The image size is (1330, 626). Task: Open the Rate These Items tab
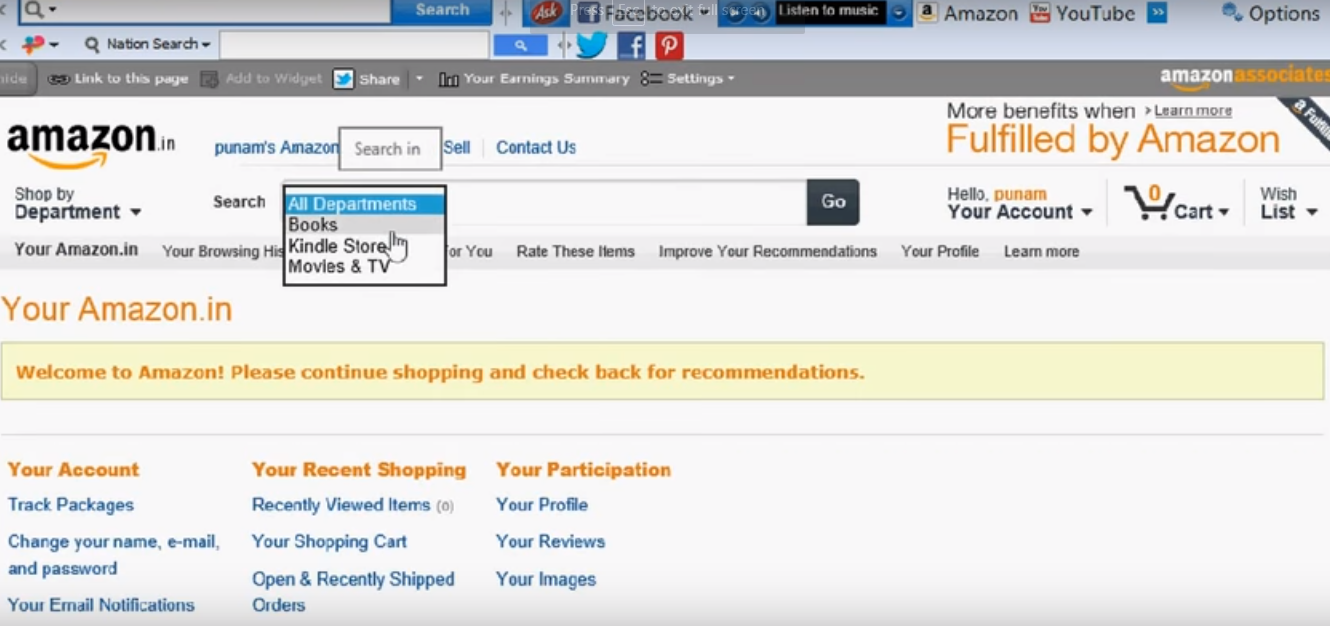point(576,252)
